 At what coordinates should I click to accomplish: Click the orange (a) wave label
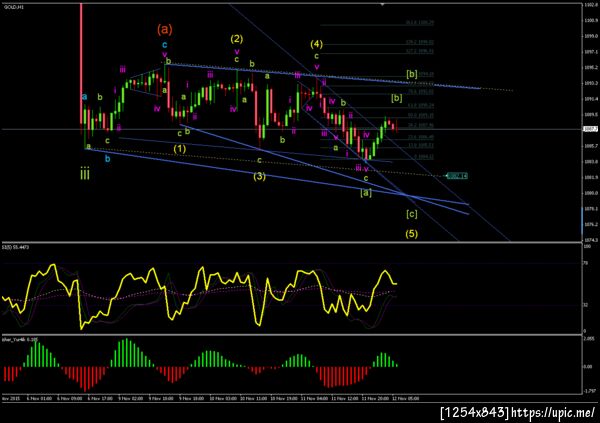(165, 29)
